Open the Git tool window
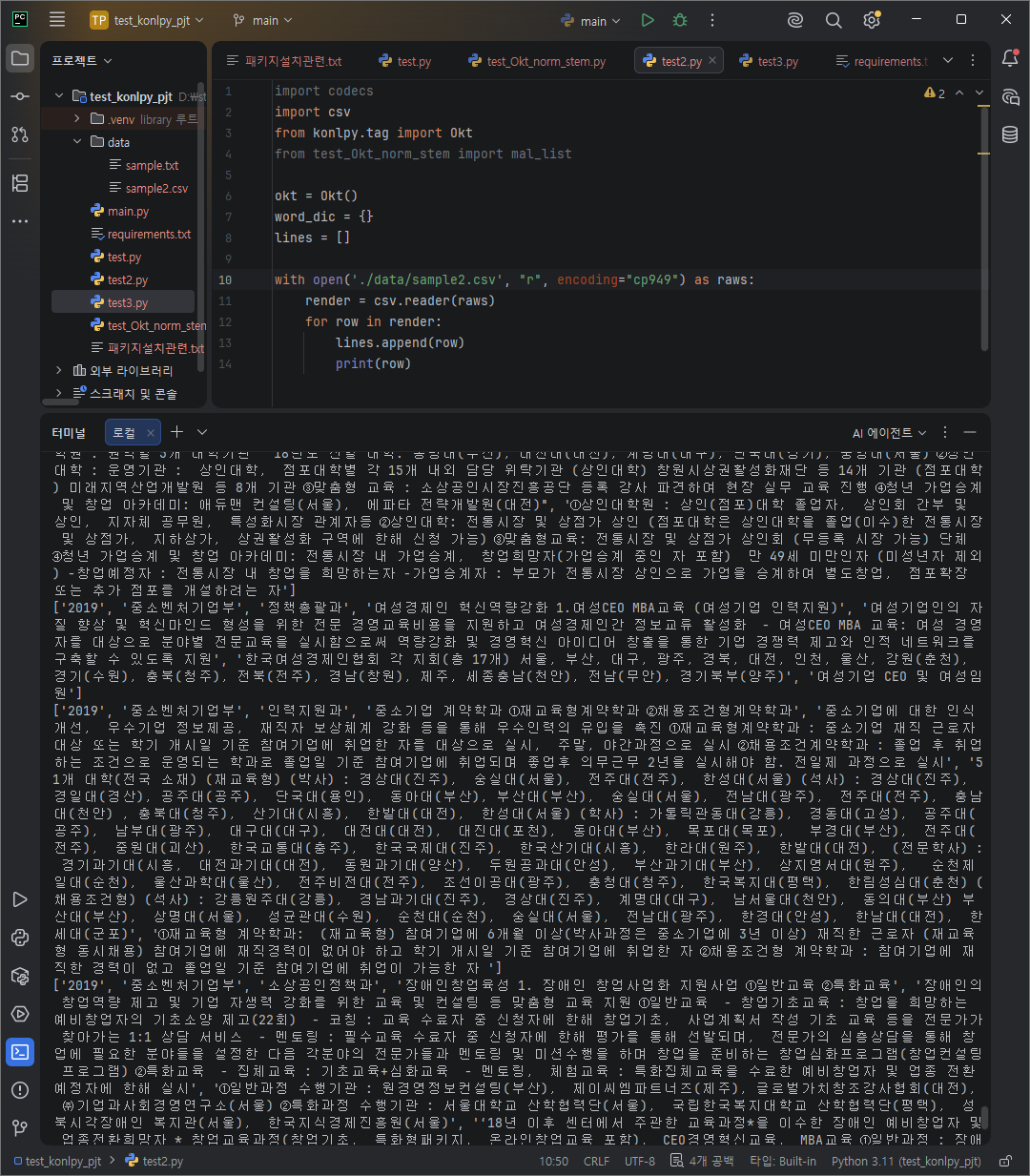Screen dimensions: 1030x1176 click(x=20, y=1128)
